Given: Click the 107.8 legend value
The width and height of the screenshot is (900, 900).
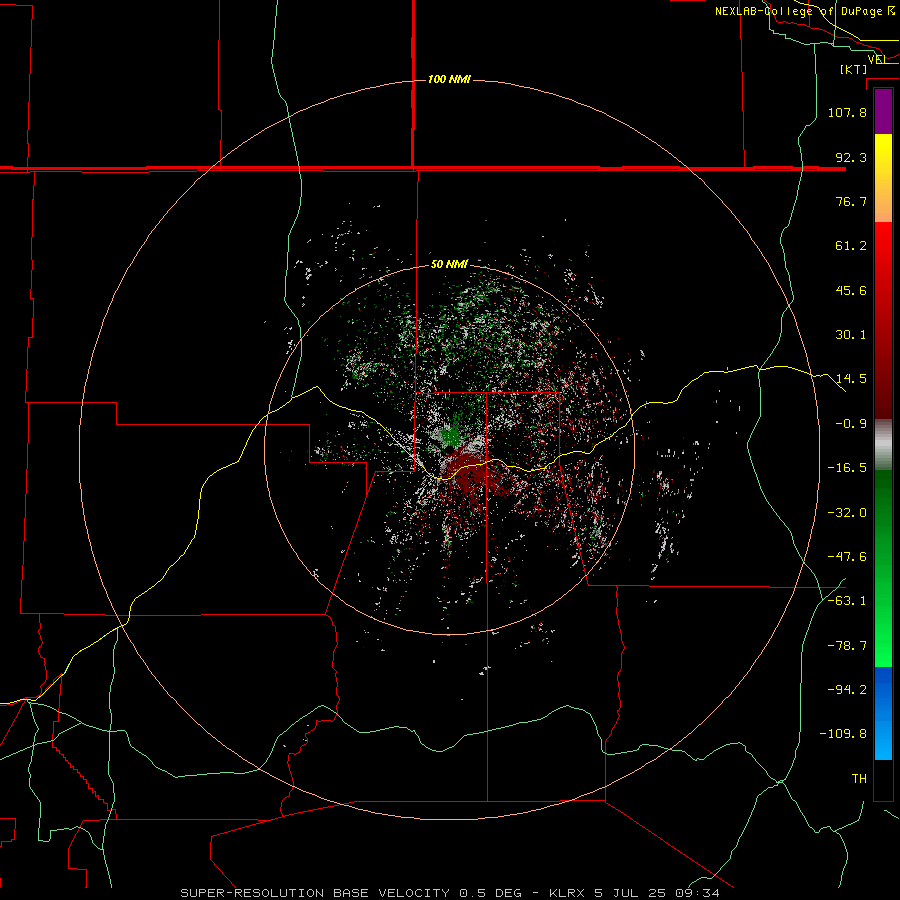Looking at the screenshot, I should 847,112.
